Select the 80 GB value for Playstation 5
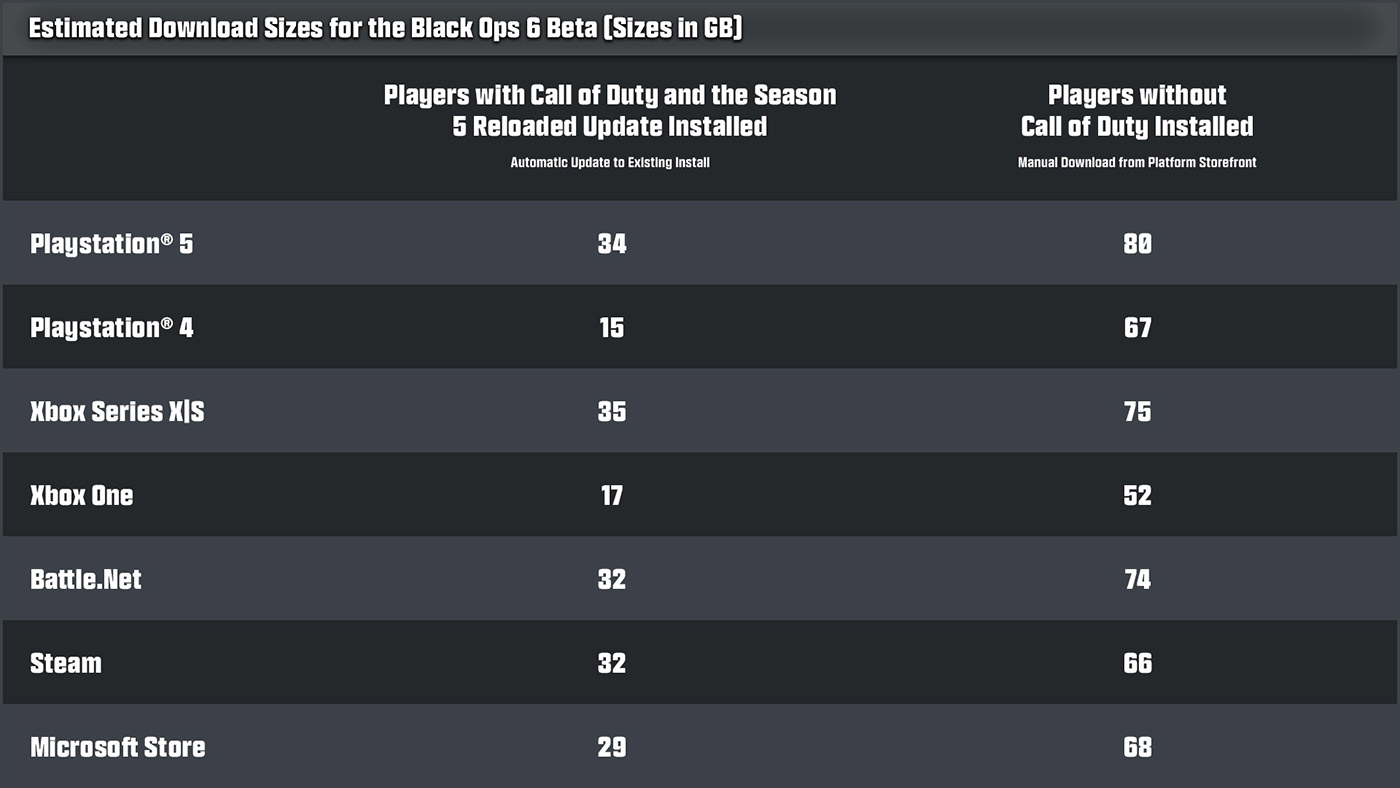The image size is (1400, 788). [1137, 244]
